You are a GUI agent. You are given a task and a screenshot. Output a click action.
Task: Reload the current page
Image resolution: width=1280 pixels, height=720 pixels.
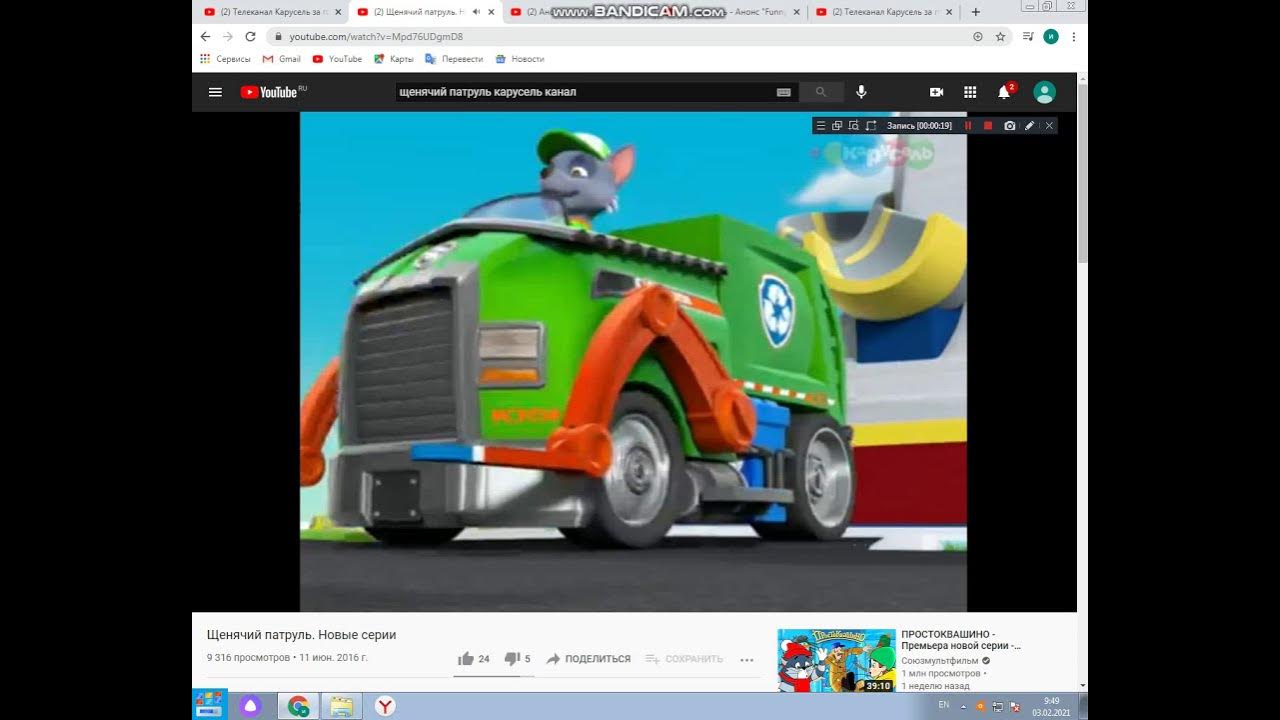250,36
